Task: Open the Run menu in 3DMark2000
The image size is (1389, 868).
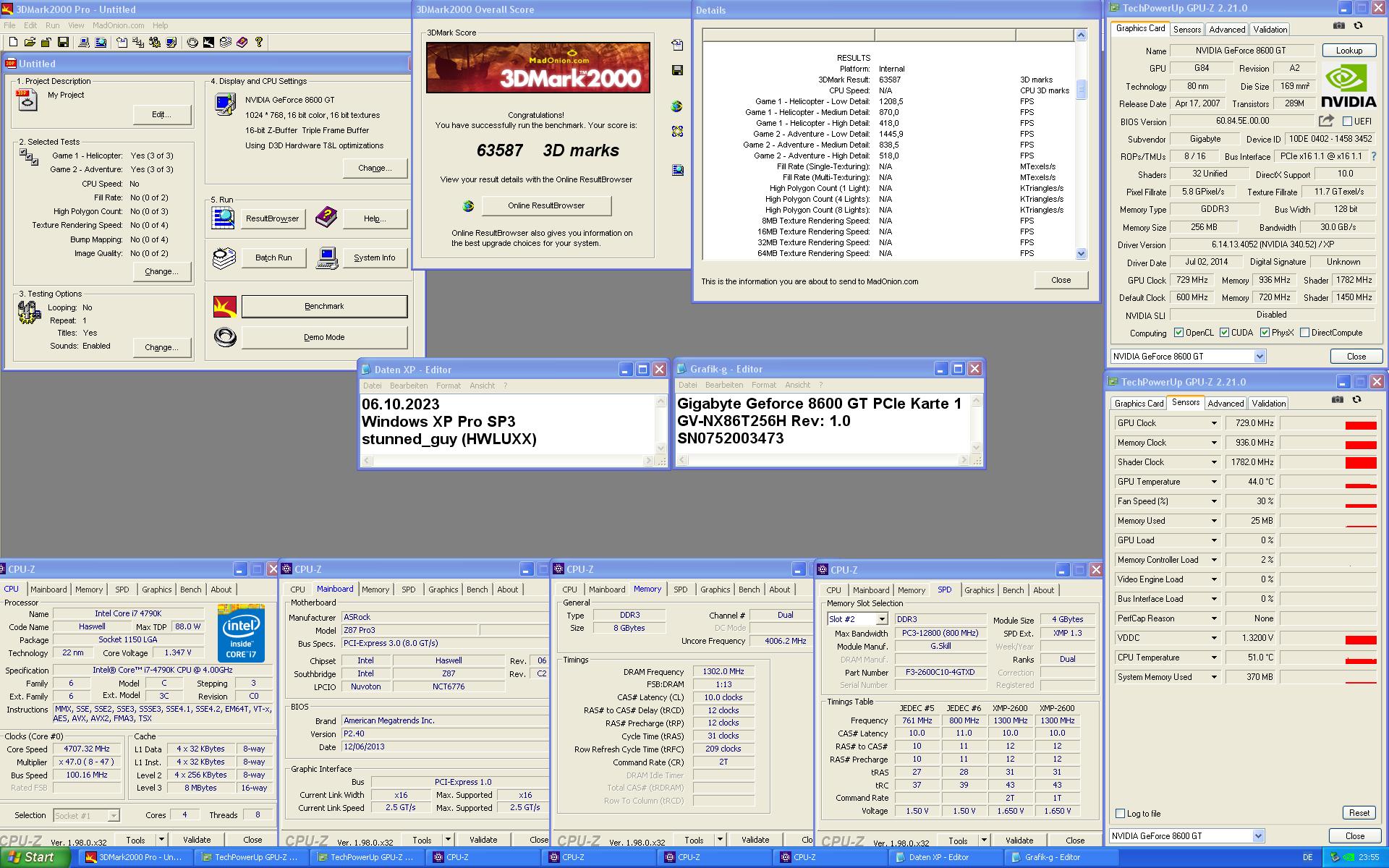Action: click(53, 25)
